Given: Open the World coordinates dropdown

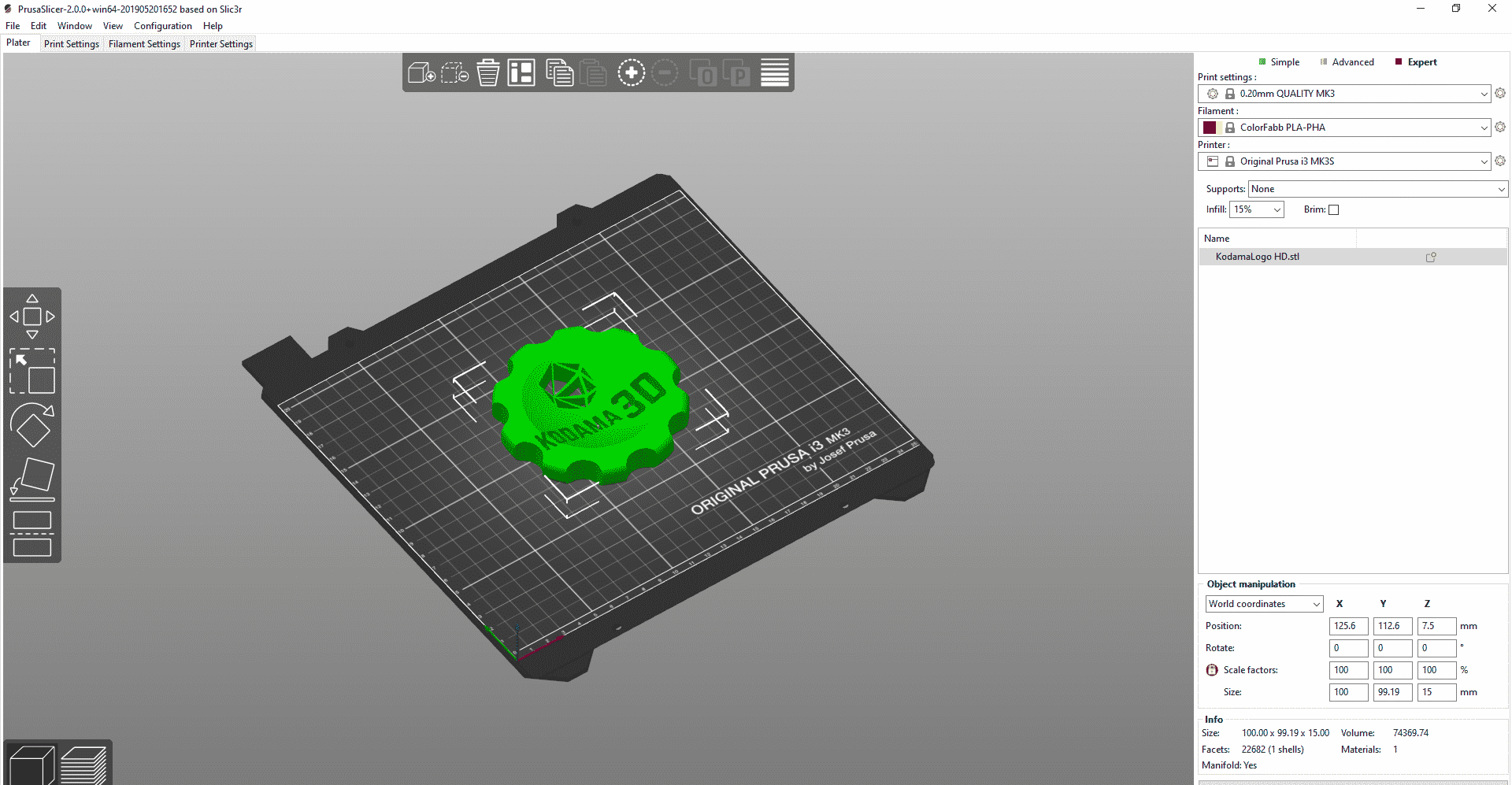Looking at the screenshot, I should coord(1265,604).
